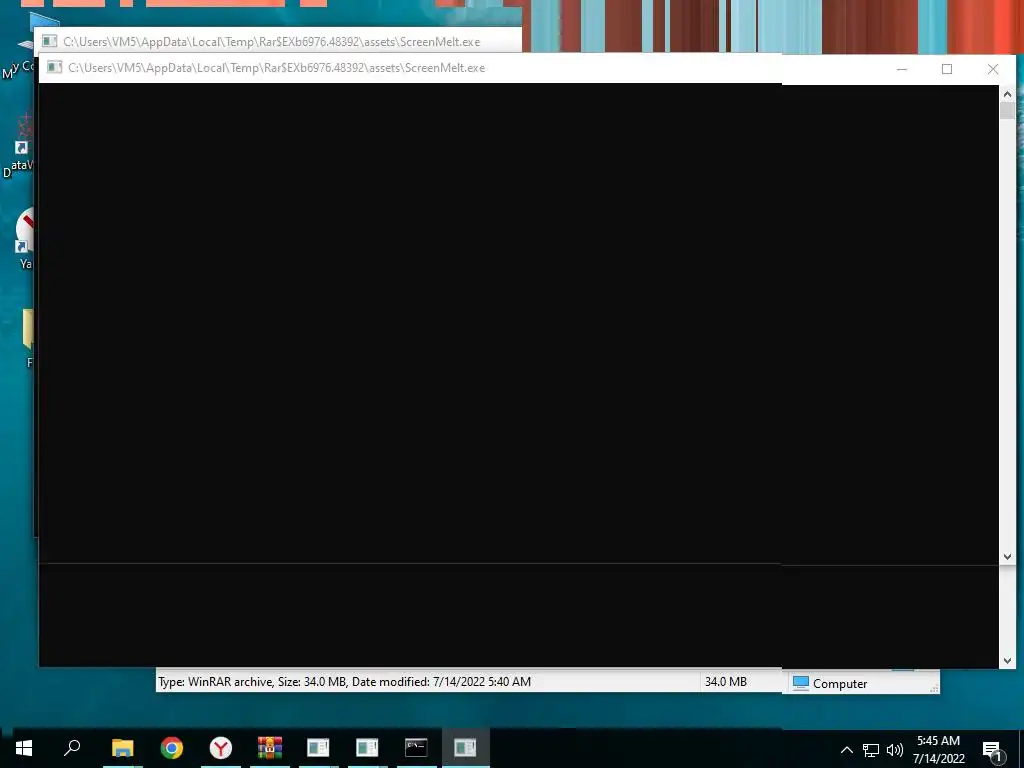Bring back ScreenMelt.exe window title to front
1024x768 pixels.
(272, 42)
